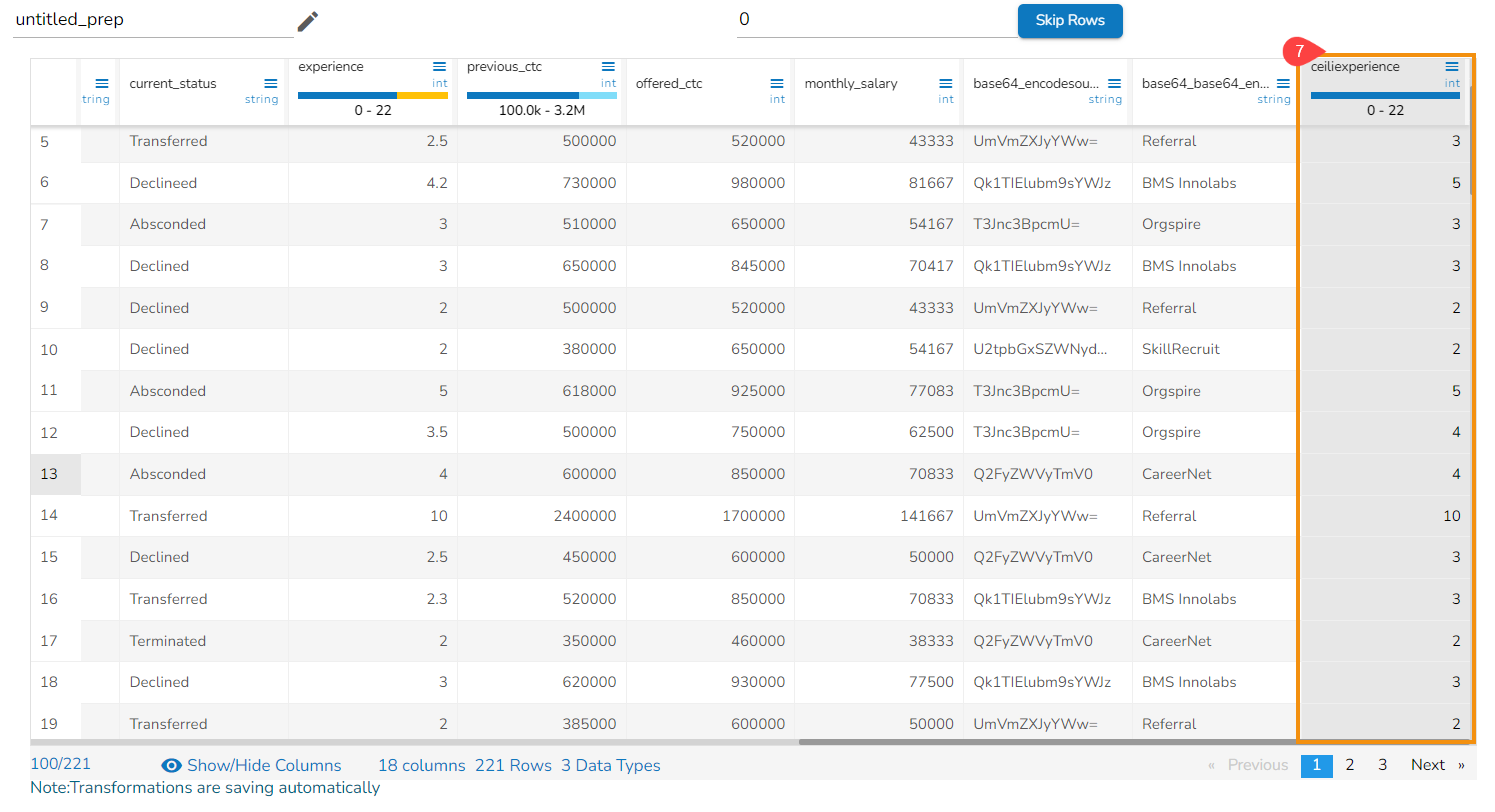The width and height of the screenshot is (1495, 812).
Task: Select row number 13
Action: [49, 474]
